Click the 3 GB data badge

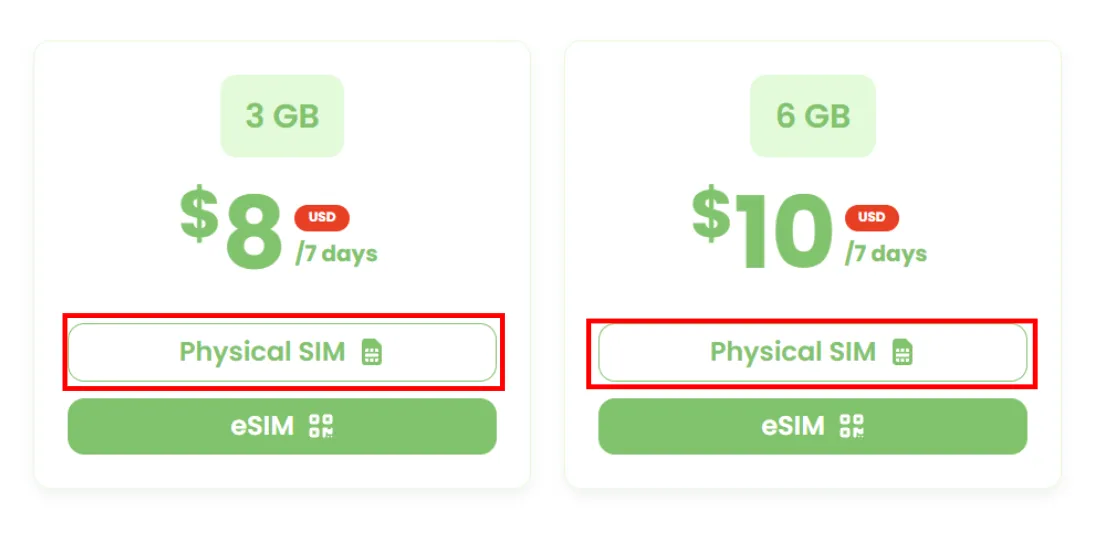[282, 116]
